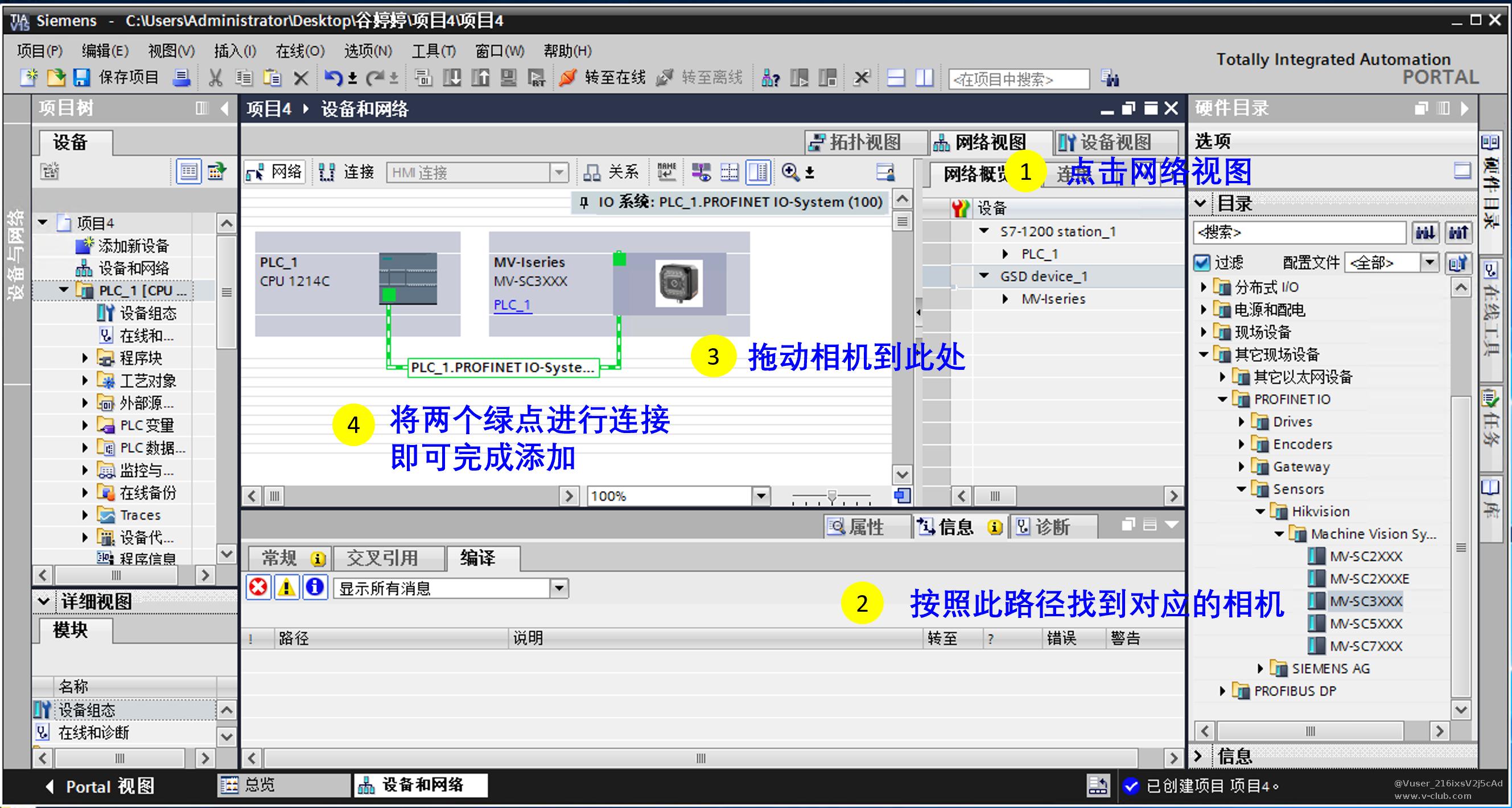This screenshot has height=808, width=1512.
Task: Click the Portal 视图 button
Action: (100, 786)
